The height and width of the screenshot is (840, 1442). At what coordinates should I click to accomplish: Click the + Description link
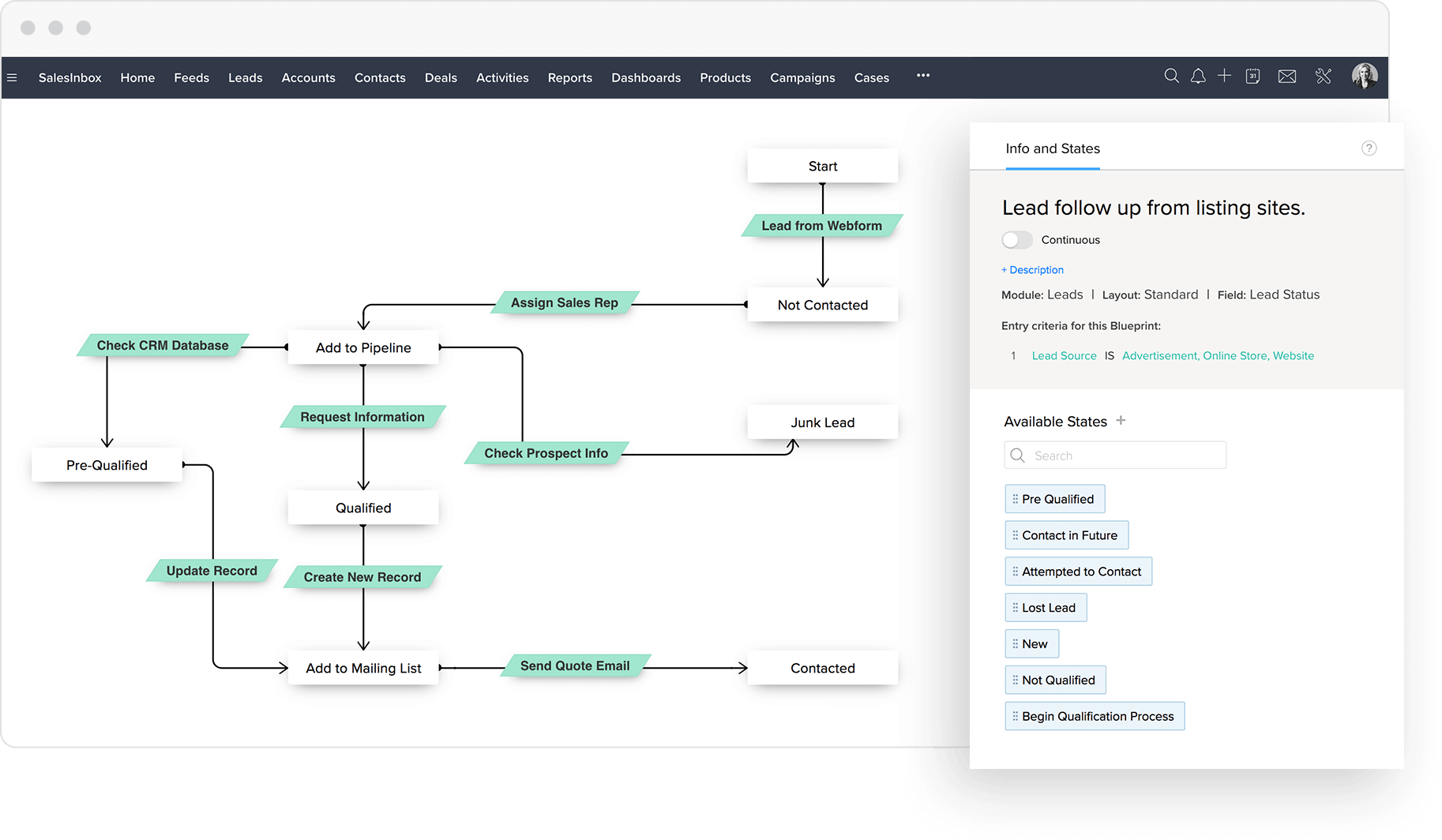(x=1032, y=270)
